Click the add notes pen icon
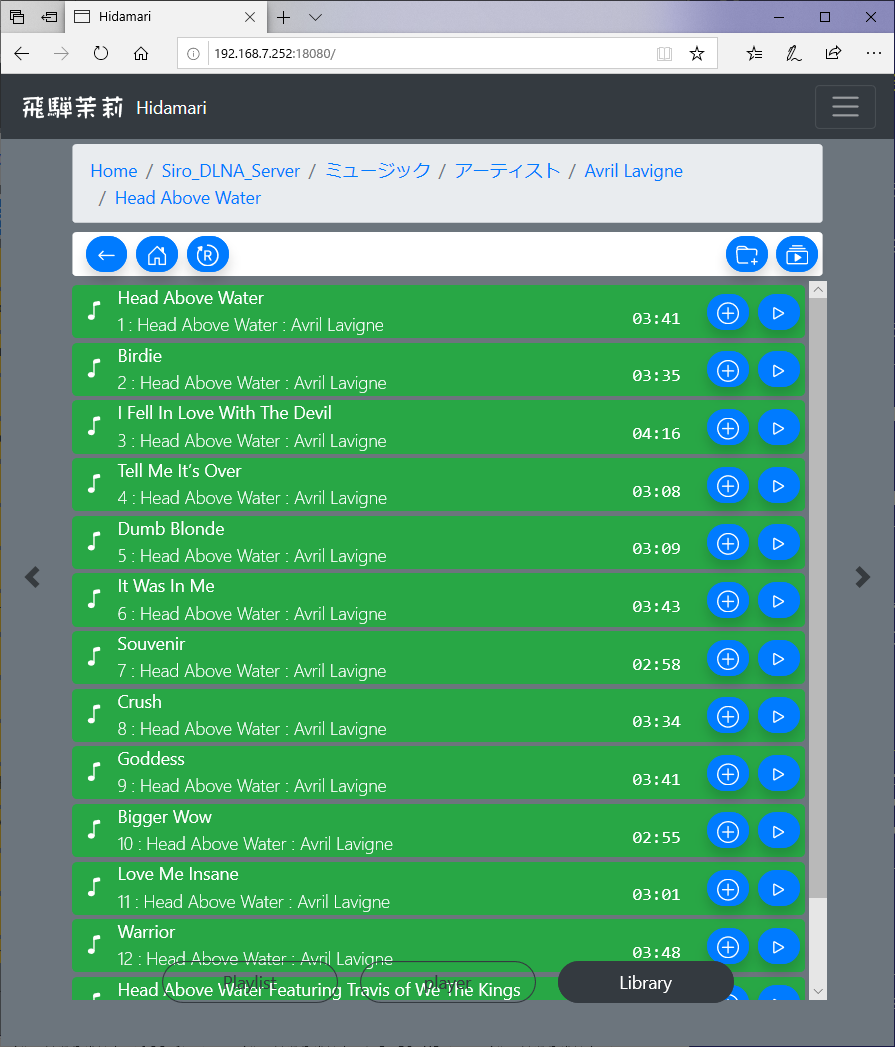The width and height of the screenshot is (895, 1047). click(793, 53)
